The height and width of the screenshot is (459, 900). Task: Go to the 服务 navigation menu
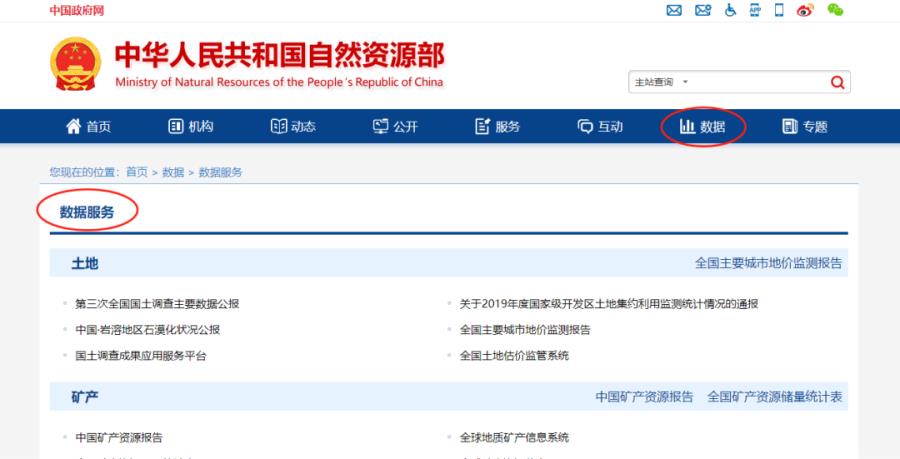click(498, 126)
